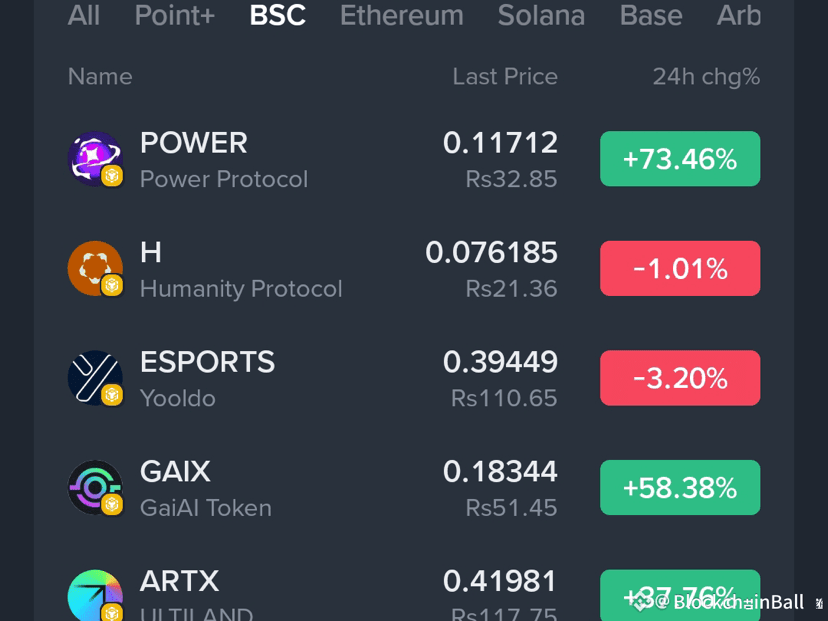Open the ARTX ULTILAND logo icon
The width and height of the screenshot is (828, 621).
pos(95,596)
